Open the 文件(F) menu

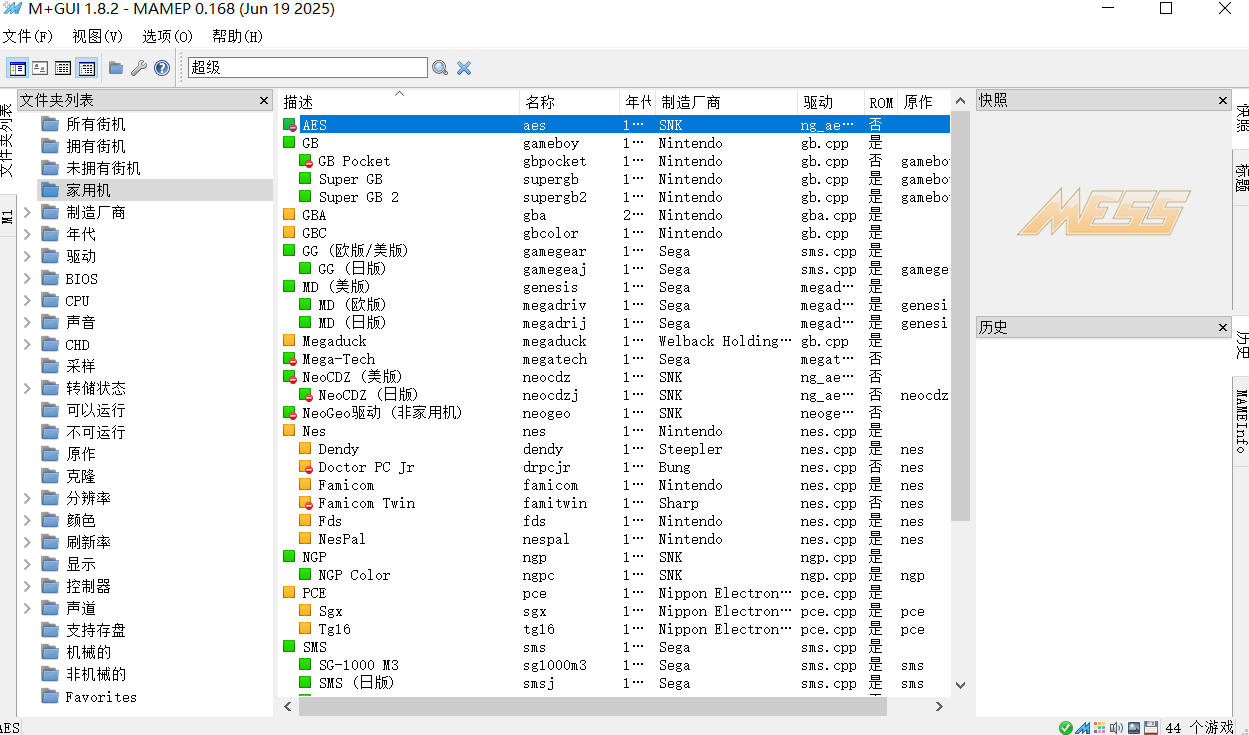click(x=28, y=37)
